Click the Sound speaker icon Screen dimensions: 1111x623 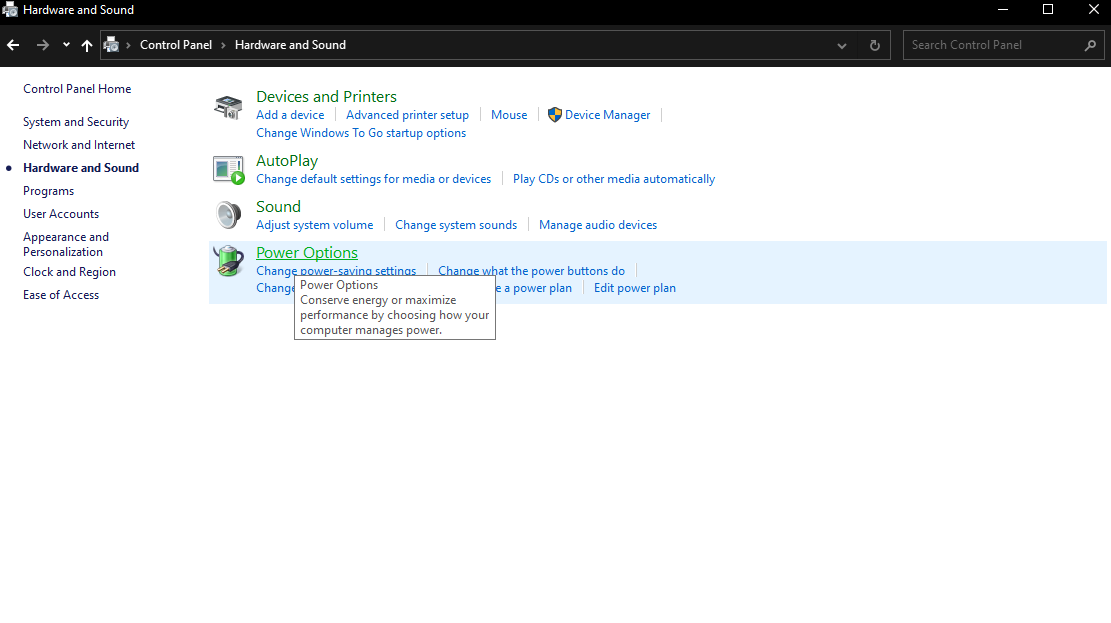tap(228, 215)
